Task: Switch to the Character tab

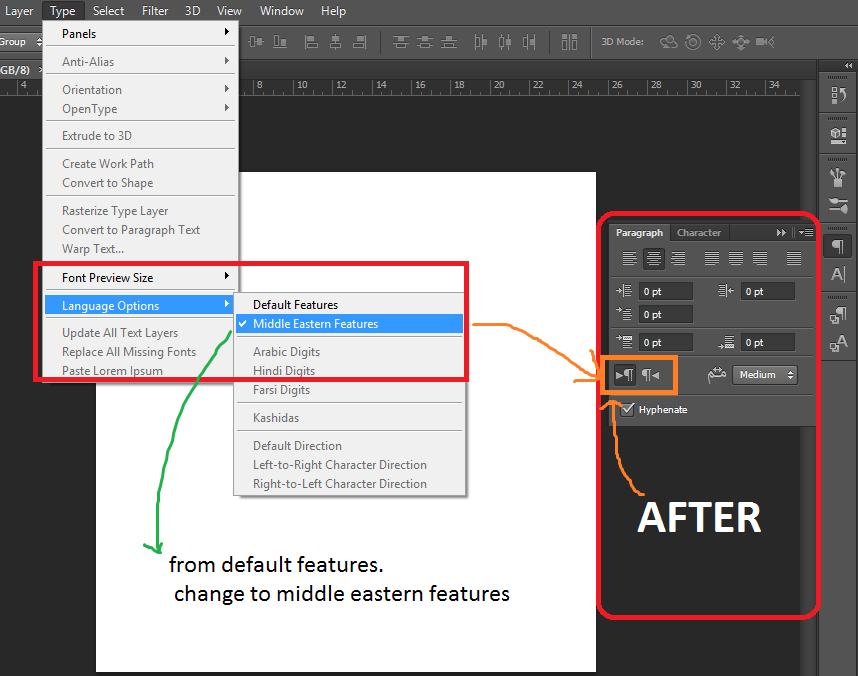Action: click(698, 233)
